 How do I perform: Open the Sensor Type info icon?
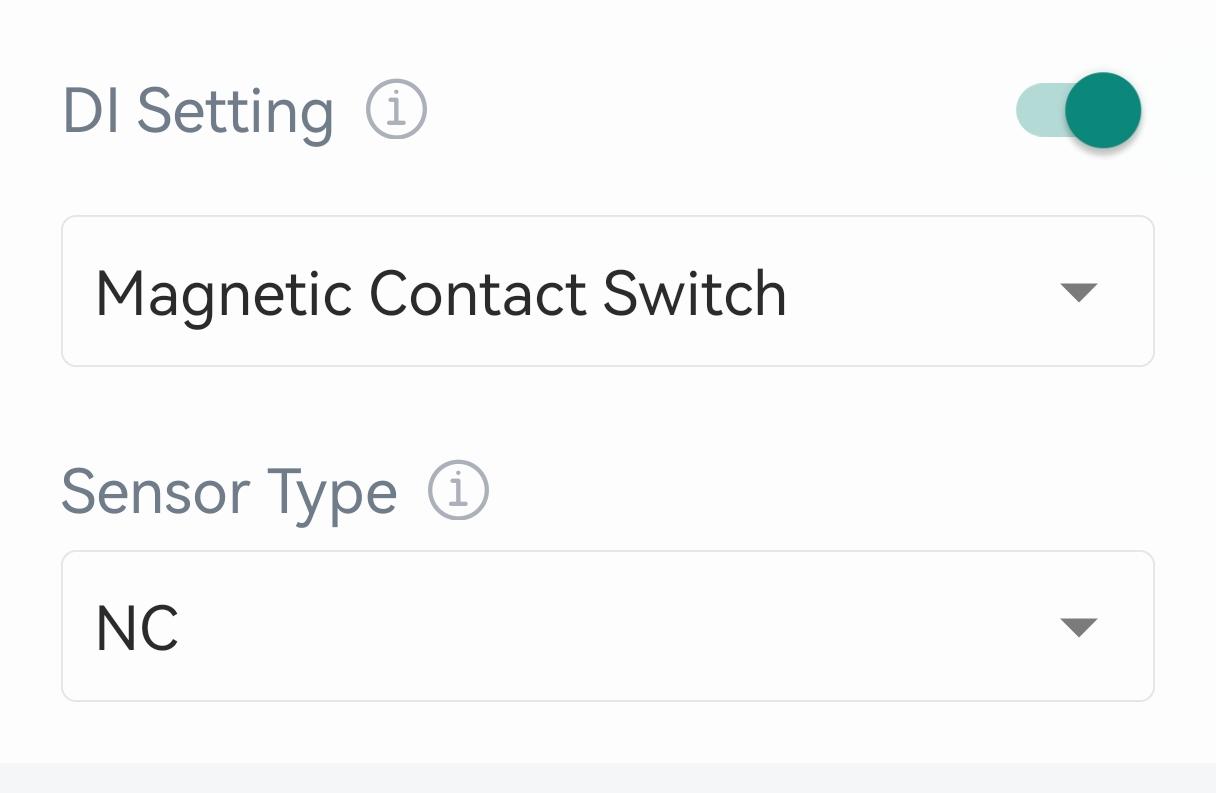pyautogui.click(x=458, y=490)
